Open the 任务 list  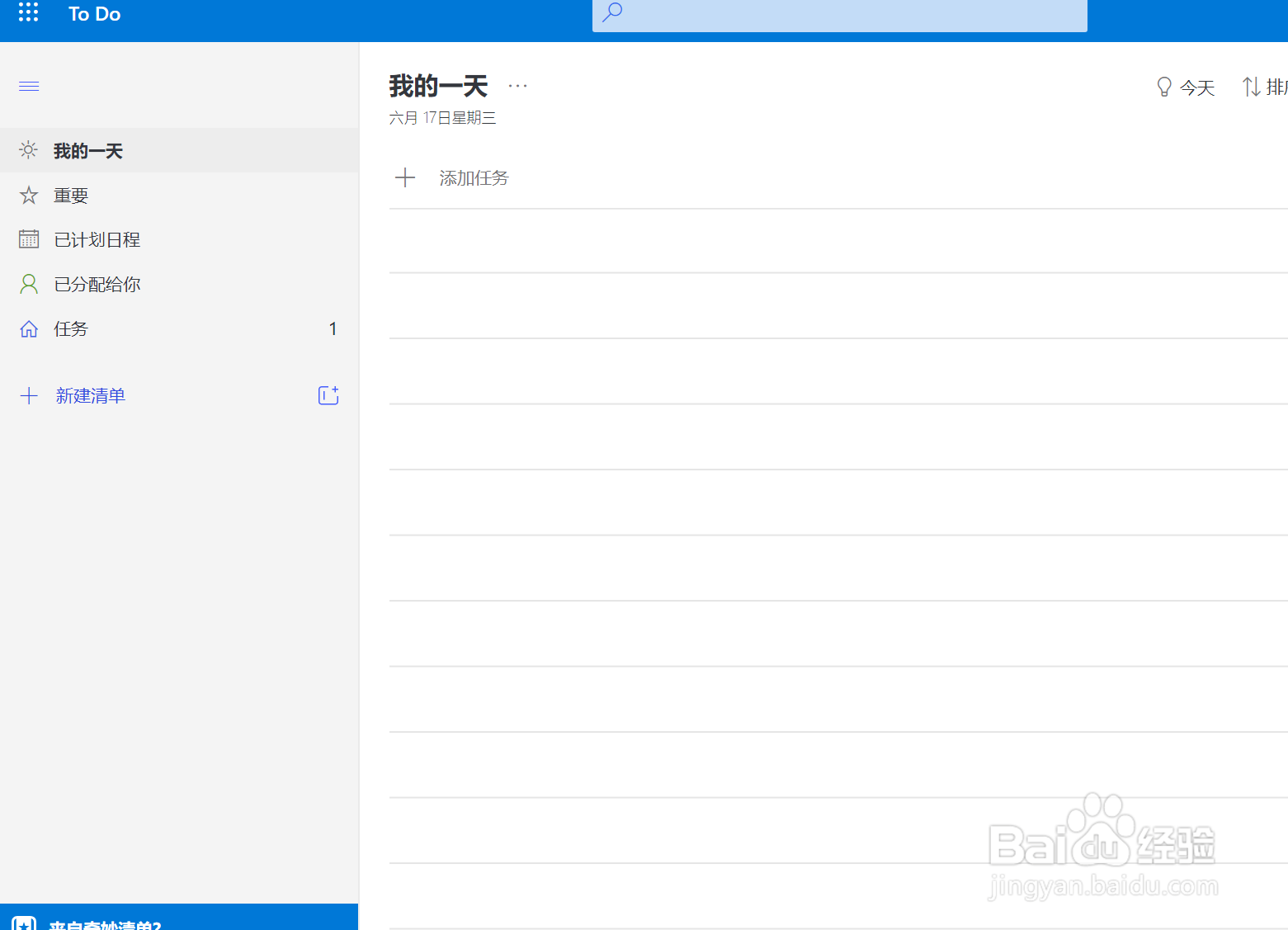(x=179, y=329)
